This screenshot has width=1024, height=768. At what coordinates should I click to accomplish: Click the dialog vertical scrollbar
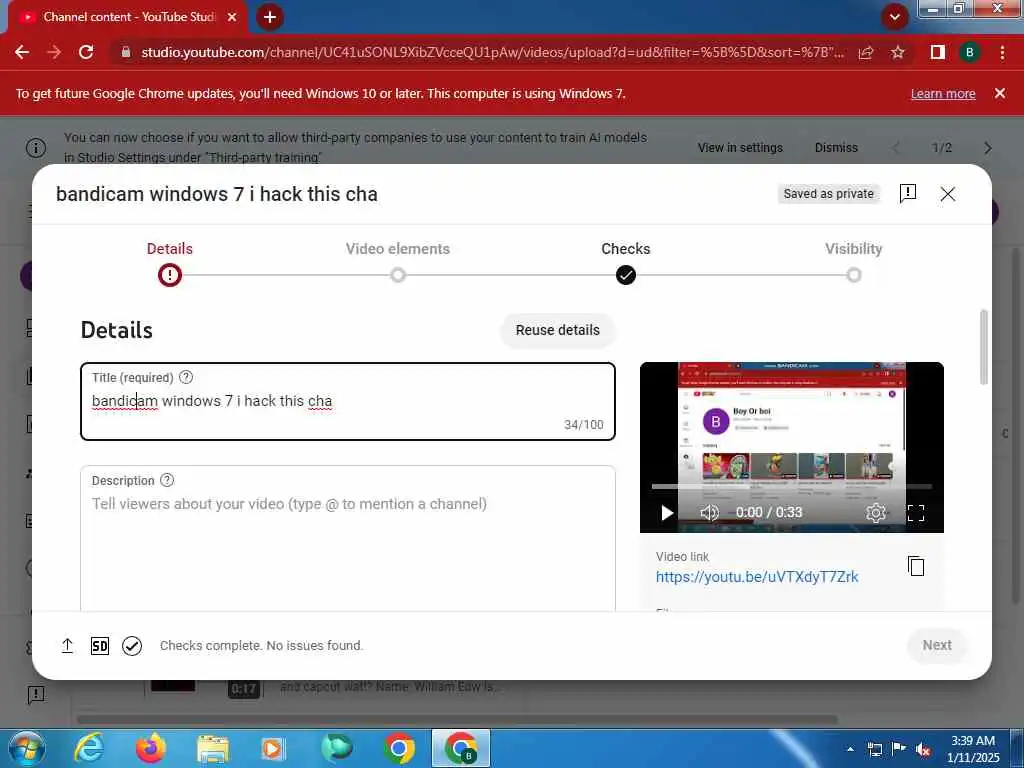tap(984, 347)
